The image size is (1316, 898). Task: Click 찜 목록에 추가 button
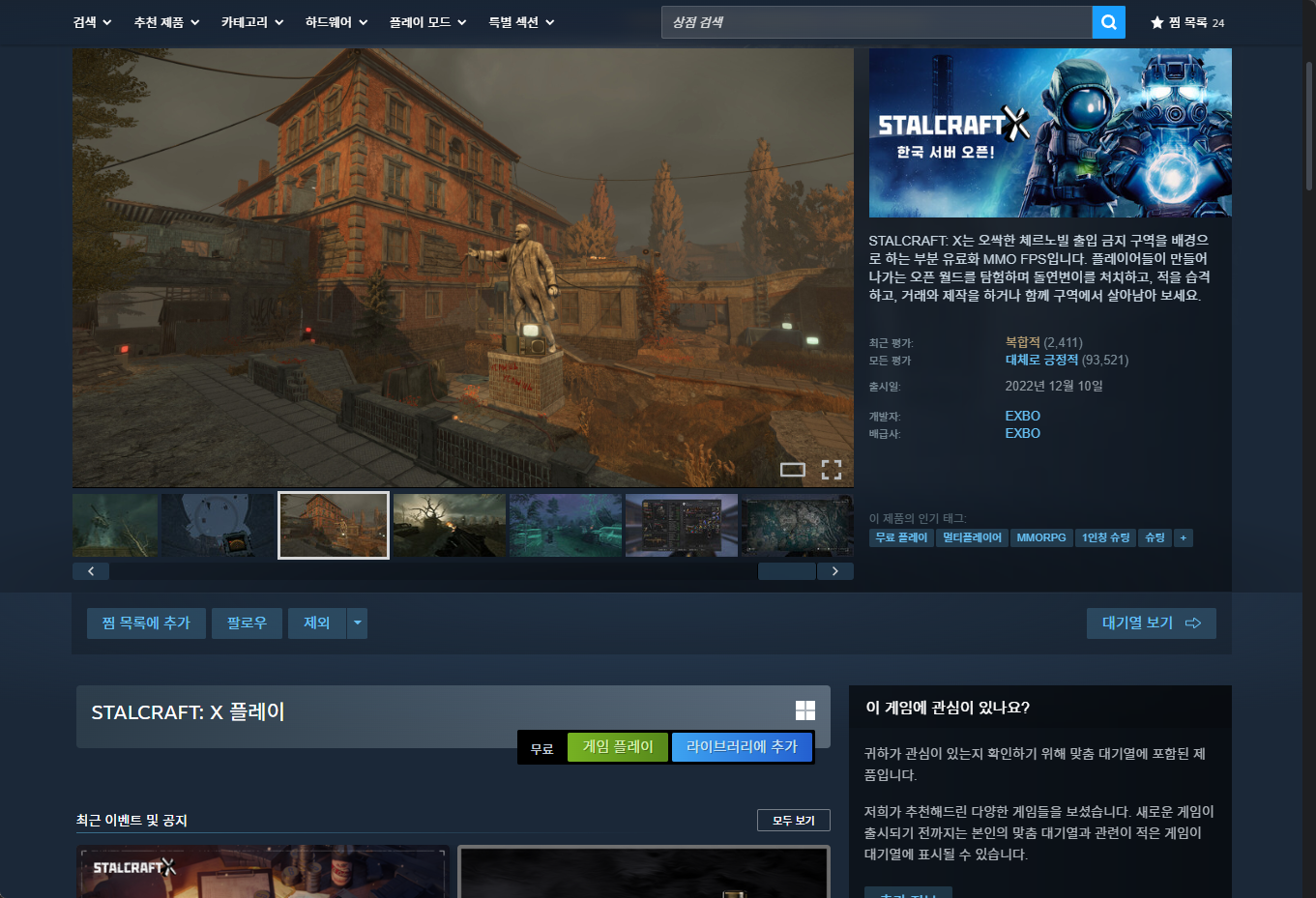pos(146,623)
